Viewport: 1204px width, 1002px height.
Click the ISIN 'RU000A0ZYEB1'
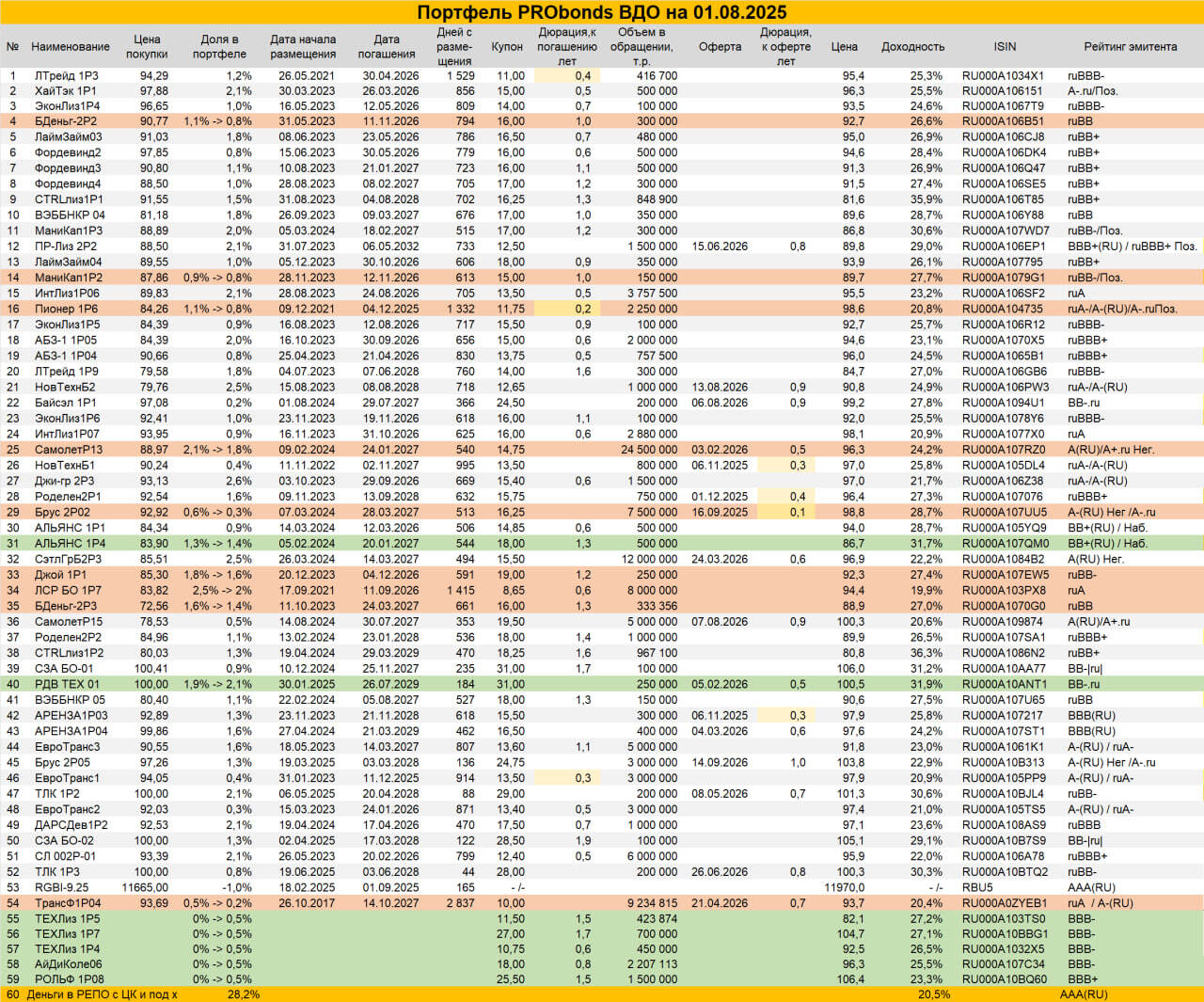click(x=1004, y=903)
